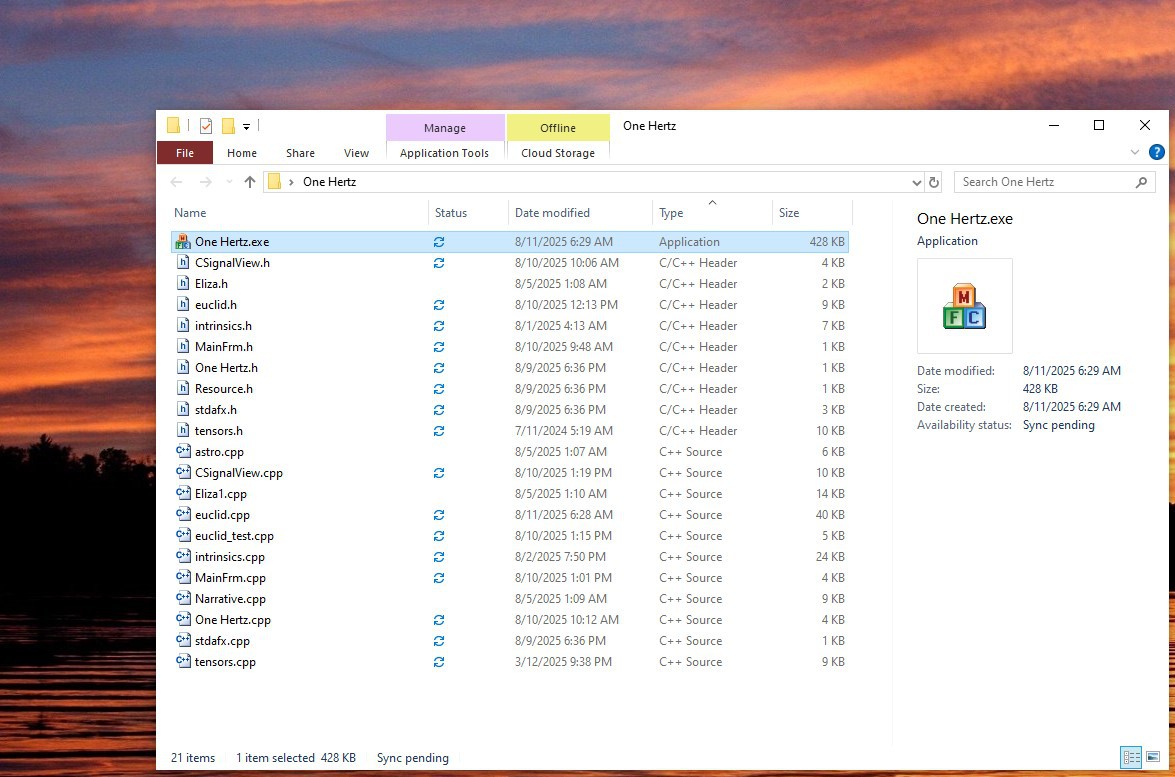This screenshot has height=777, width=1175.
Task: Click the Refresh button beside address bar
Action: [934, 182]
